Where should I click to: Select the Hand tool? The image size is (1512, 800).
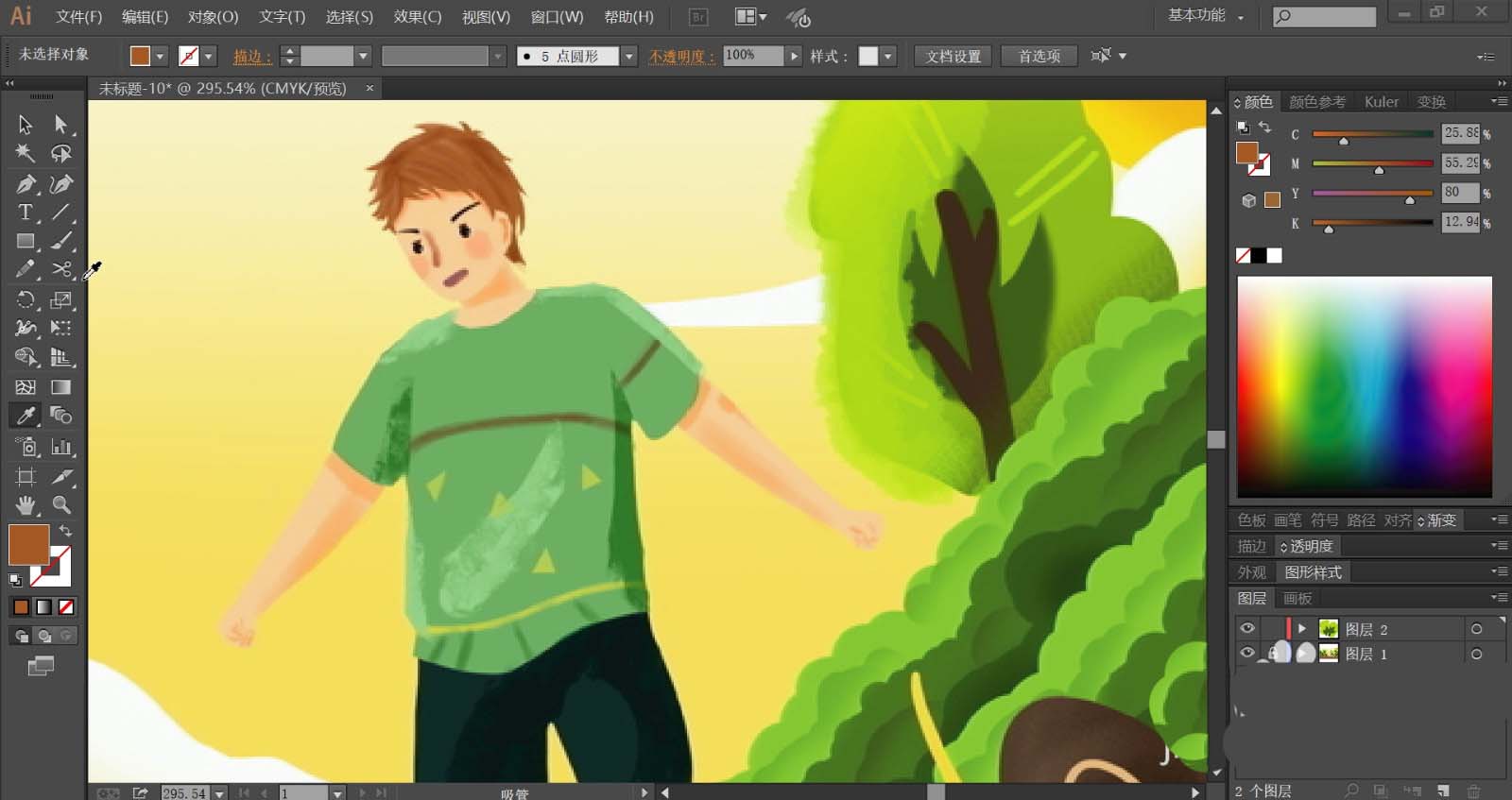26,504
